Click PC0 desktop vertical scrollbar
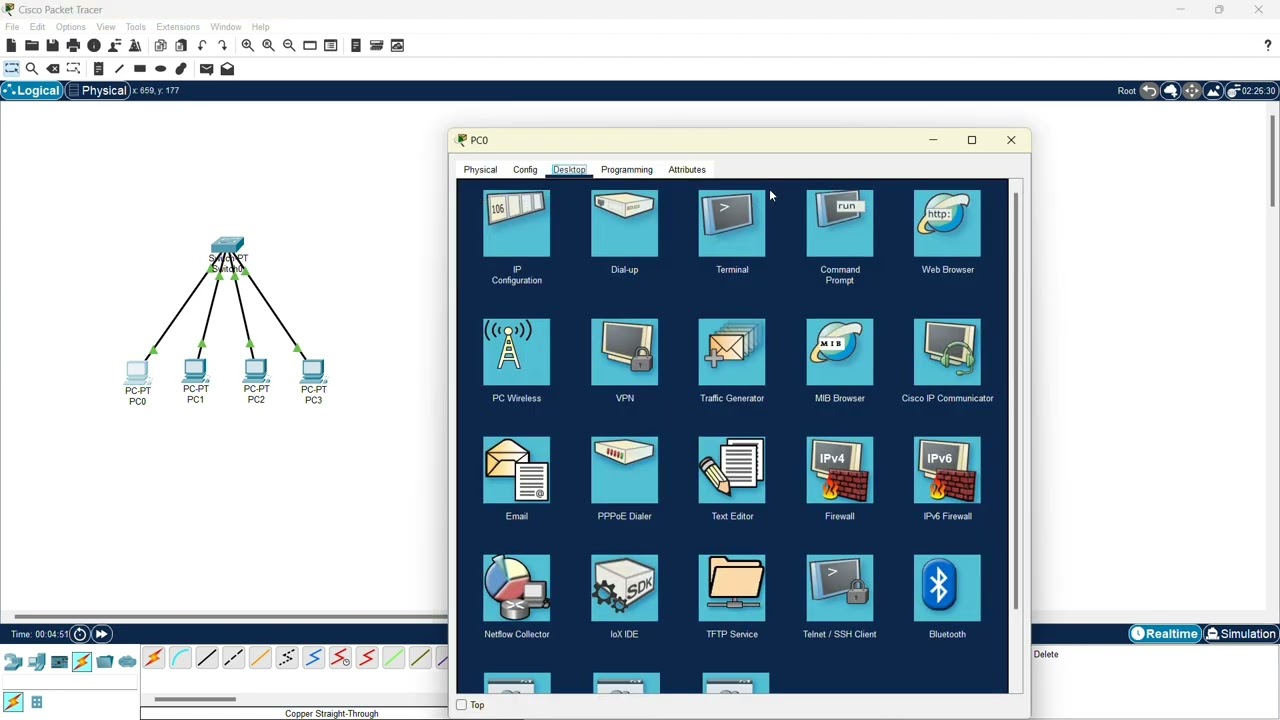The width and height of the screenshot is (1280, 720). (x=1016, y=400)
